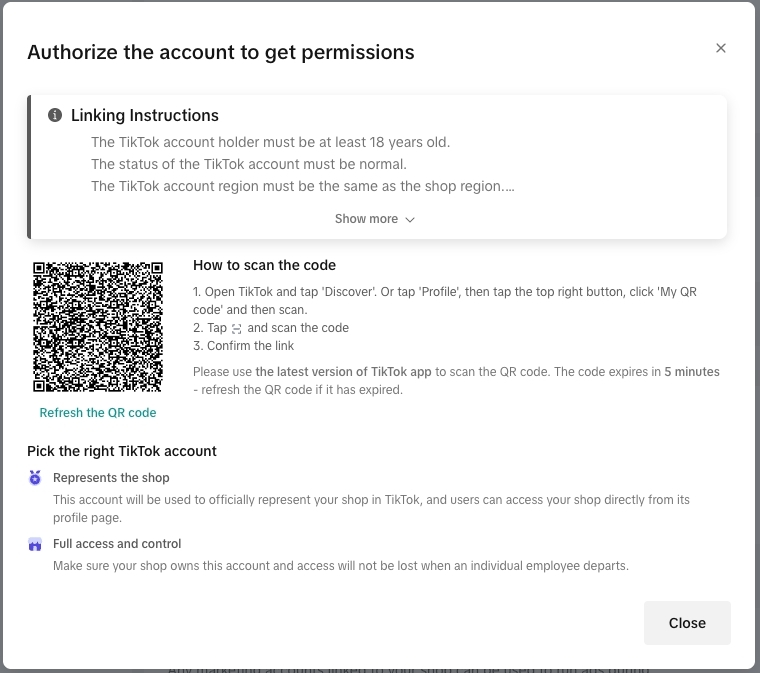Click the QR code image
Image resolution: width=760 pixels, height=673 pixels.
click(98, 327)
